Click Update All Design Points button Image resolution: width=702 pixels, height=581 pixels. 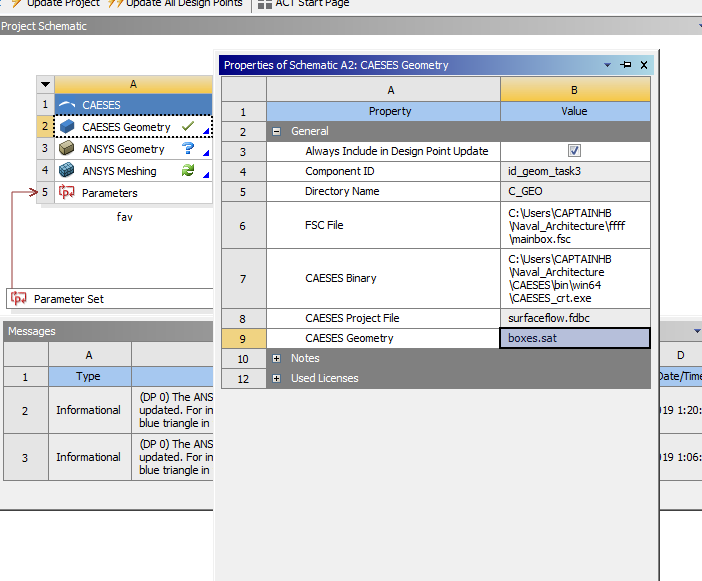tap(176, 4)
